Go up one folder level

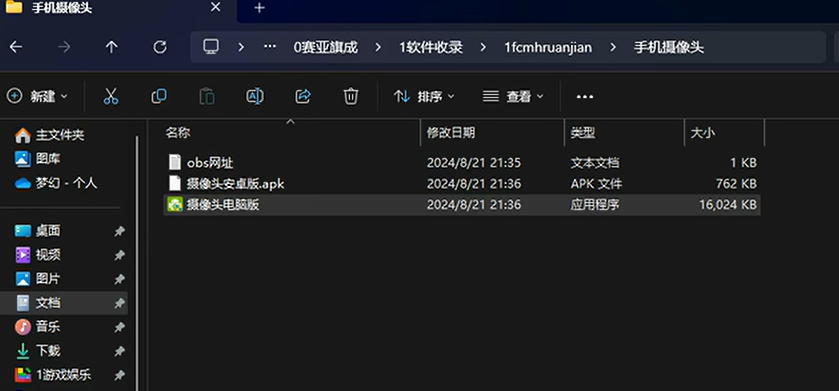[111, 48]
